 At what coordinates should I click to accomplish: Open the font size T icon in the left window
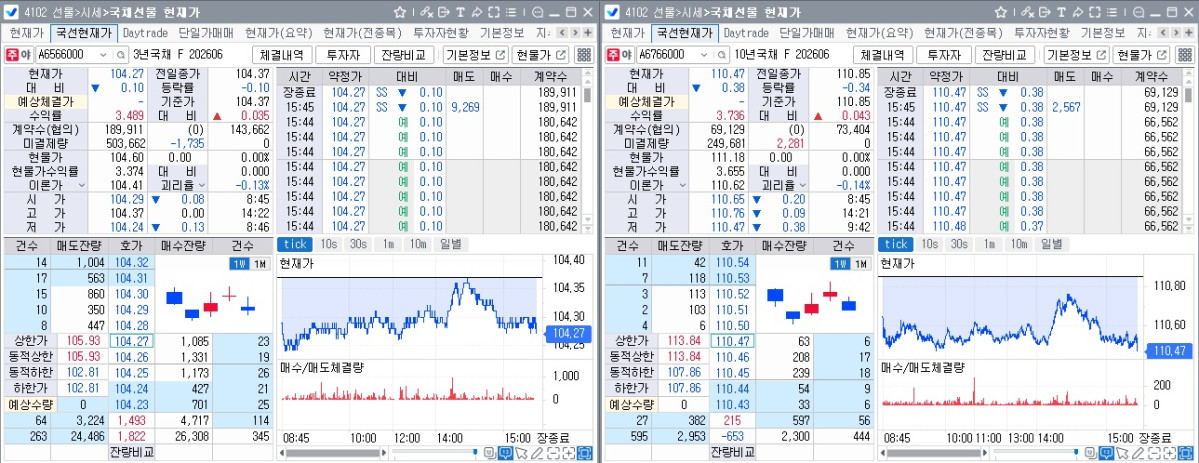pyautogui.click(x=460, y=12)
